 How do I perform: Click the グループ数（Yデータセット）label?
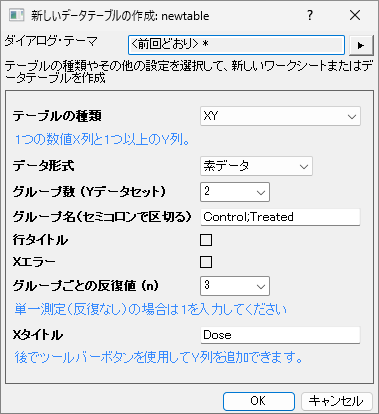(89, 192)
